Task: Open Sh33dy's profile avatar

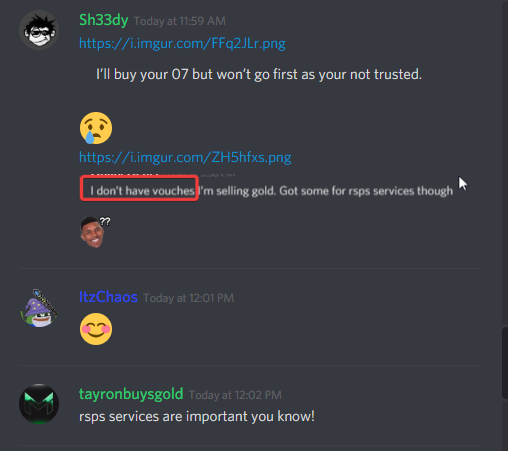Action: 39,30
